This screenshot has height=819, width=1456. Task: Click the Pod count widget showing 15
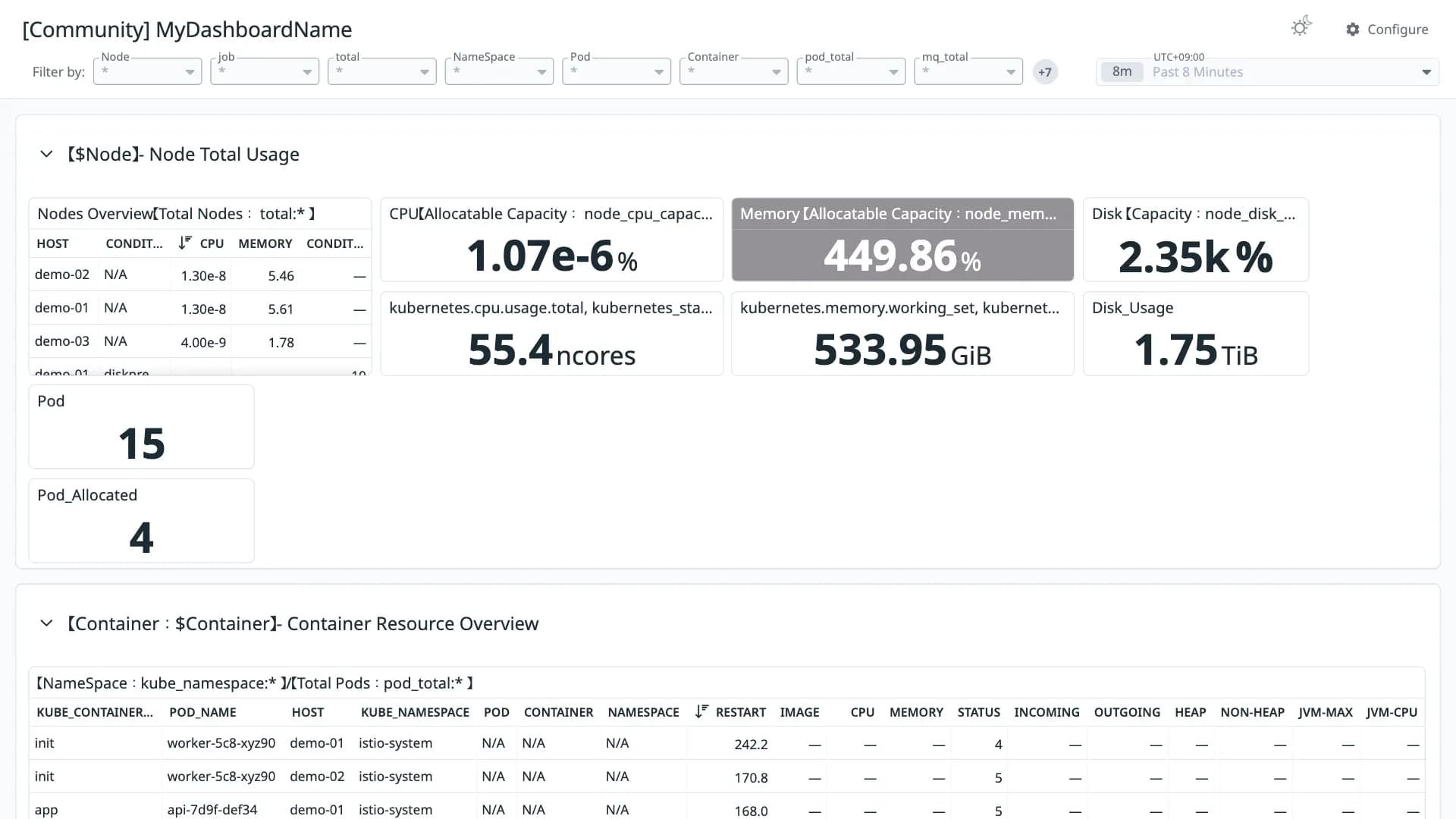pos(141,426)
